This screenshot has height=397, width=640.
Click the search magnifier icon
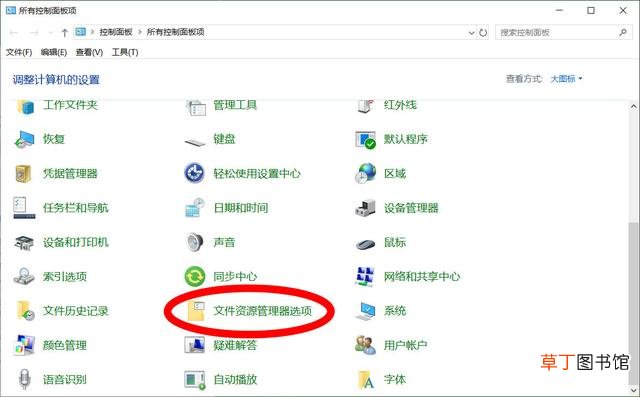click(x=623, y=32)
